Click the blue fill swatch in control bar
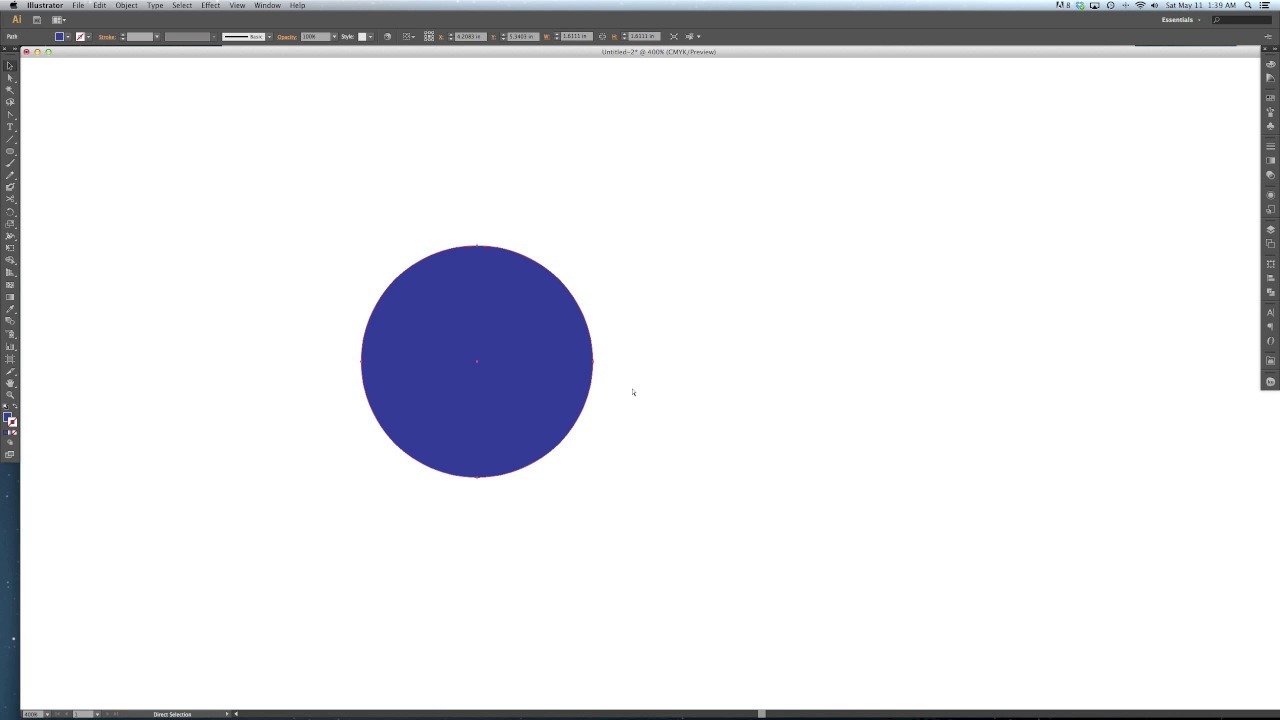Image resolution: width=1280 pixels, height=720 pixels. point(59,37)
